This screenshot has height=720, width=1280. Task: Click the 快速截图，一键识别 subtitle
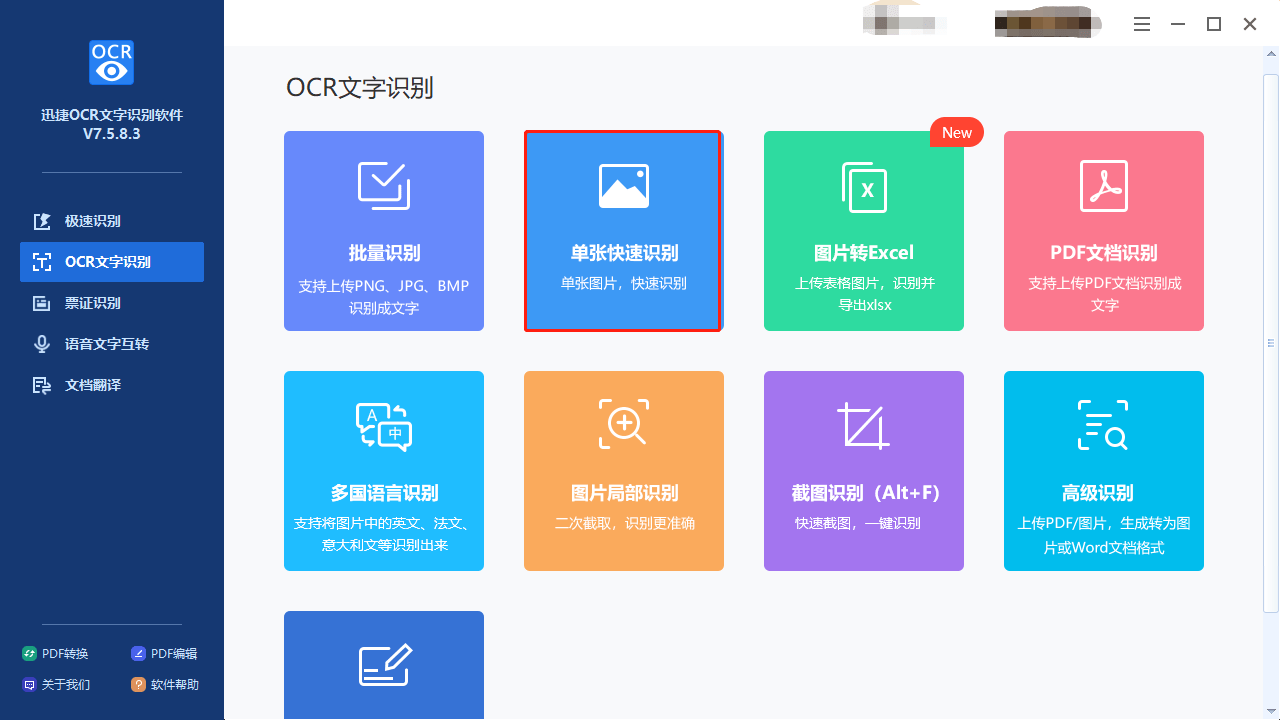click(857, 523)
